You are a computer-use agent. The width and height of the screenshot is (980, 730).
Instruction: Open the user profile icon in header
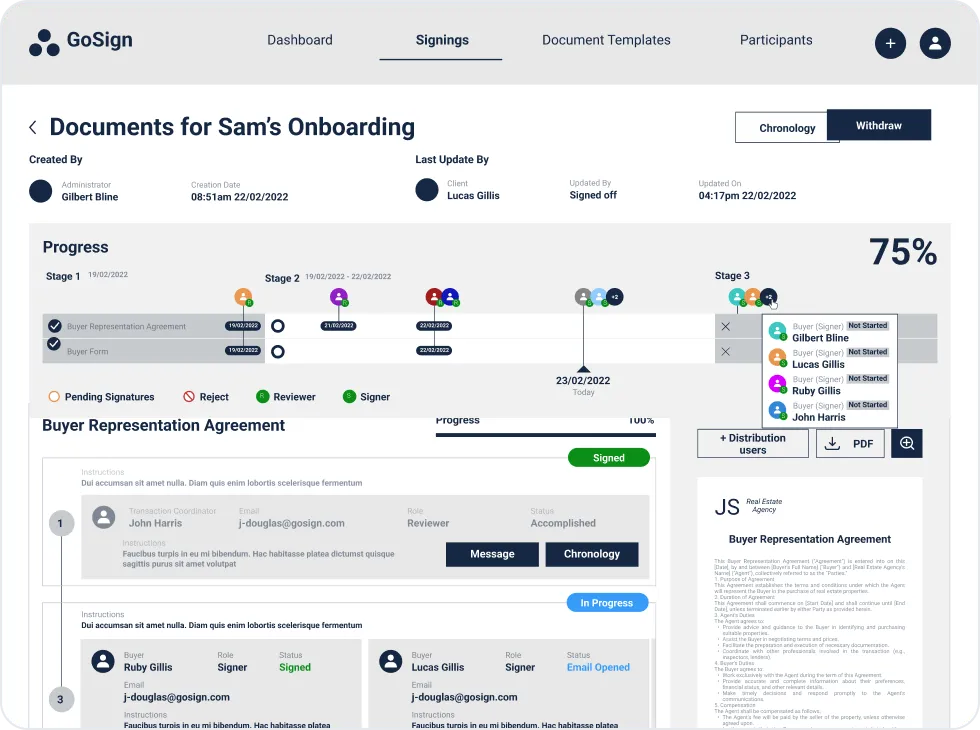[x=935, y=43]
